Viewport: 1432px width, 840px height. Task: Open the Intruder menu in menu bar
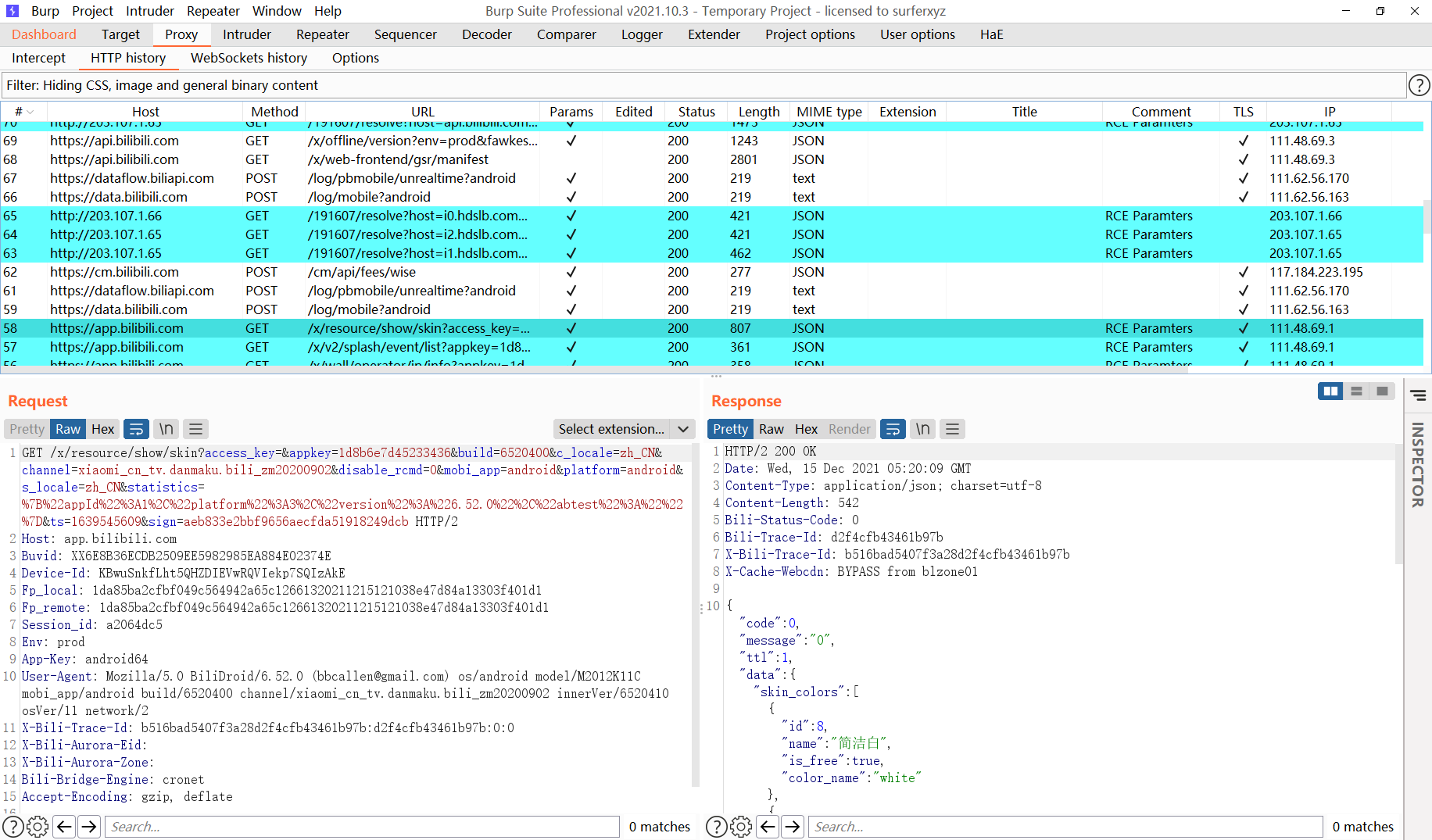pyautogui.click(x=150, y=11)
